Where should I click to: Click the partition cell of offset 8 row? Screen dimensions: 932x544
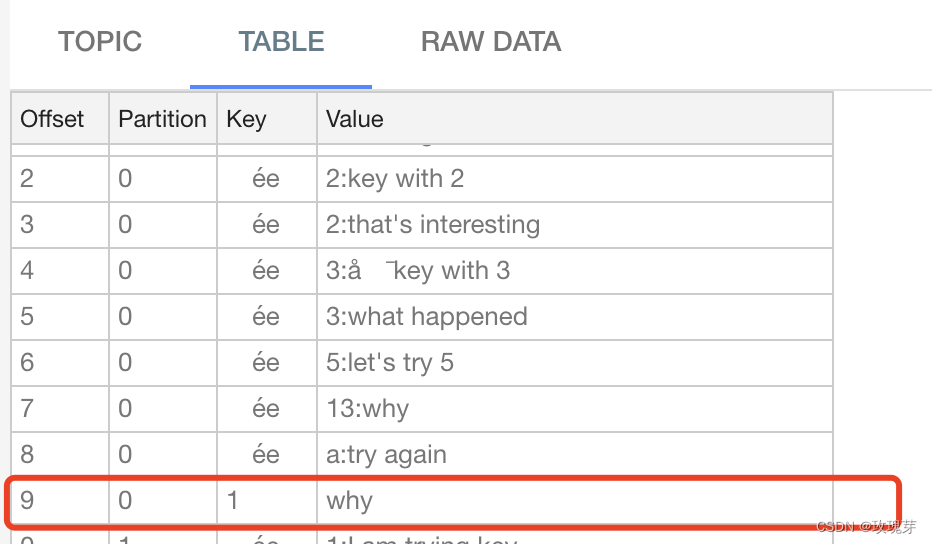125,455
